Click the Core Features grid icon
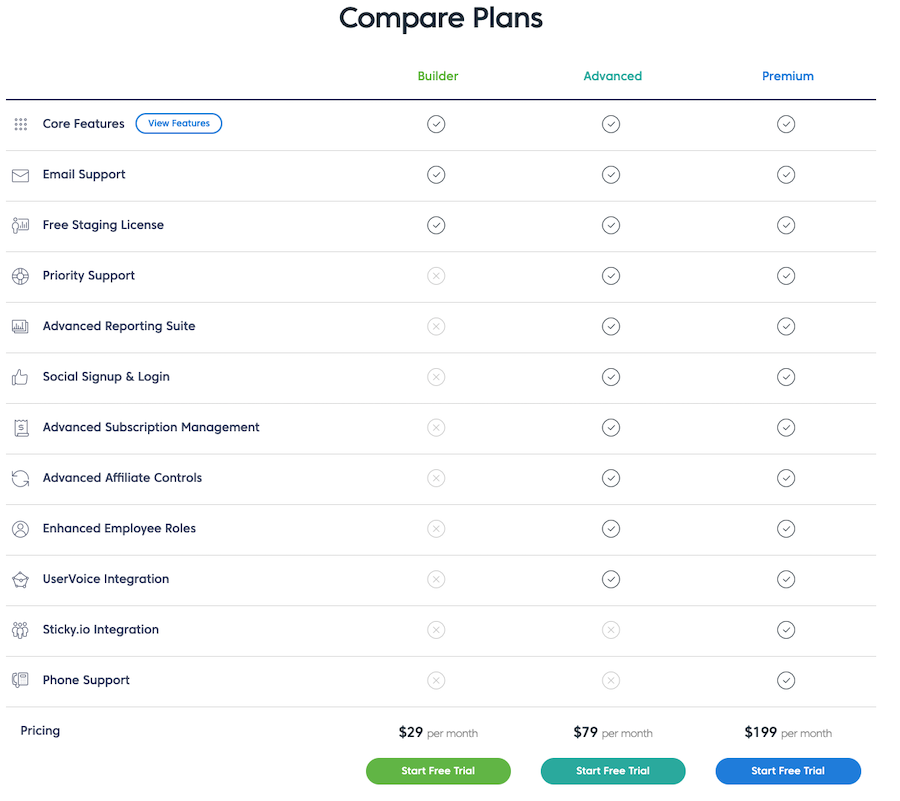 [x=21, y=125]
